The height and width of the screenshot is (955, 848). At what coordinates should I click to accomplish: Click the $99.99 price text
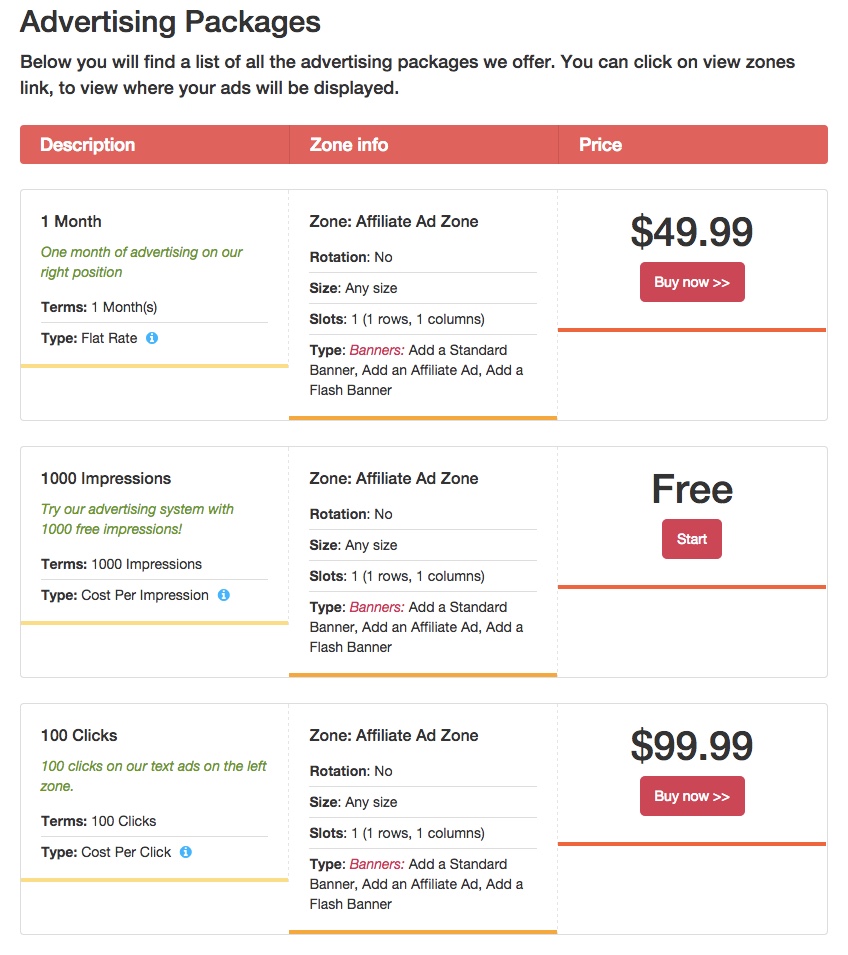(692, 746)
